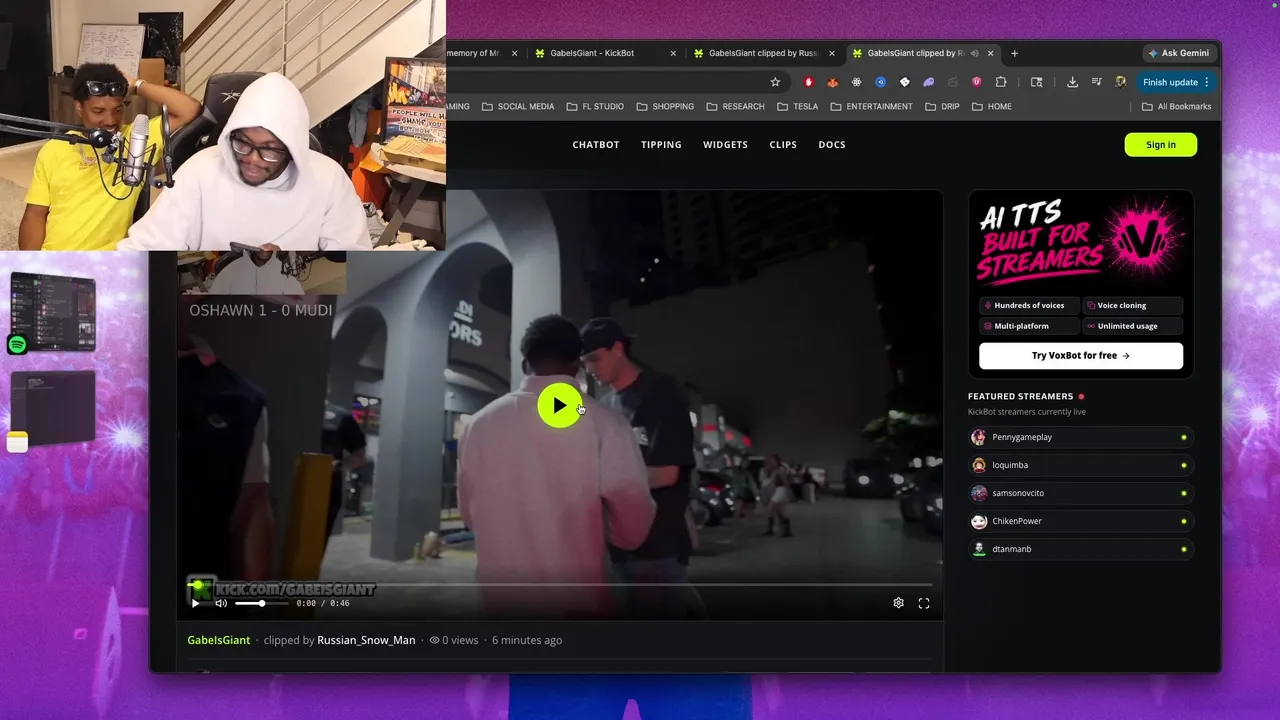This screenshot has height=720, width=1280.
Task: Seek on the video progress bar
Action: [x=560, y=585]
